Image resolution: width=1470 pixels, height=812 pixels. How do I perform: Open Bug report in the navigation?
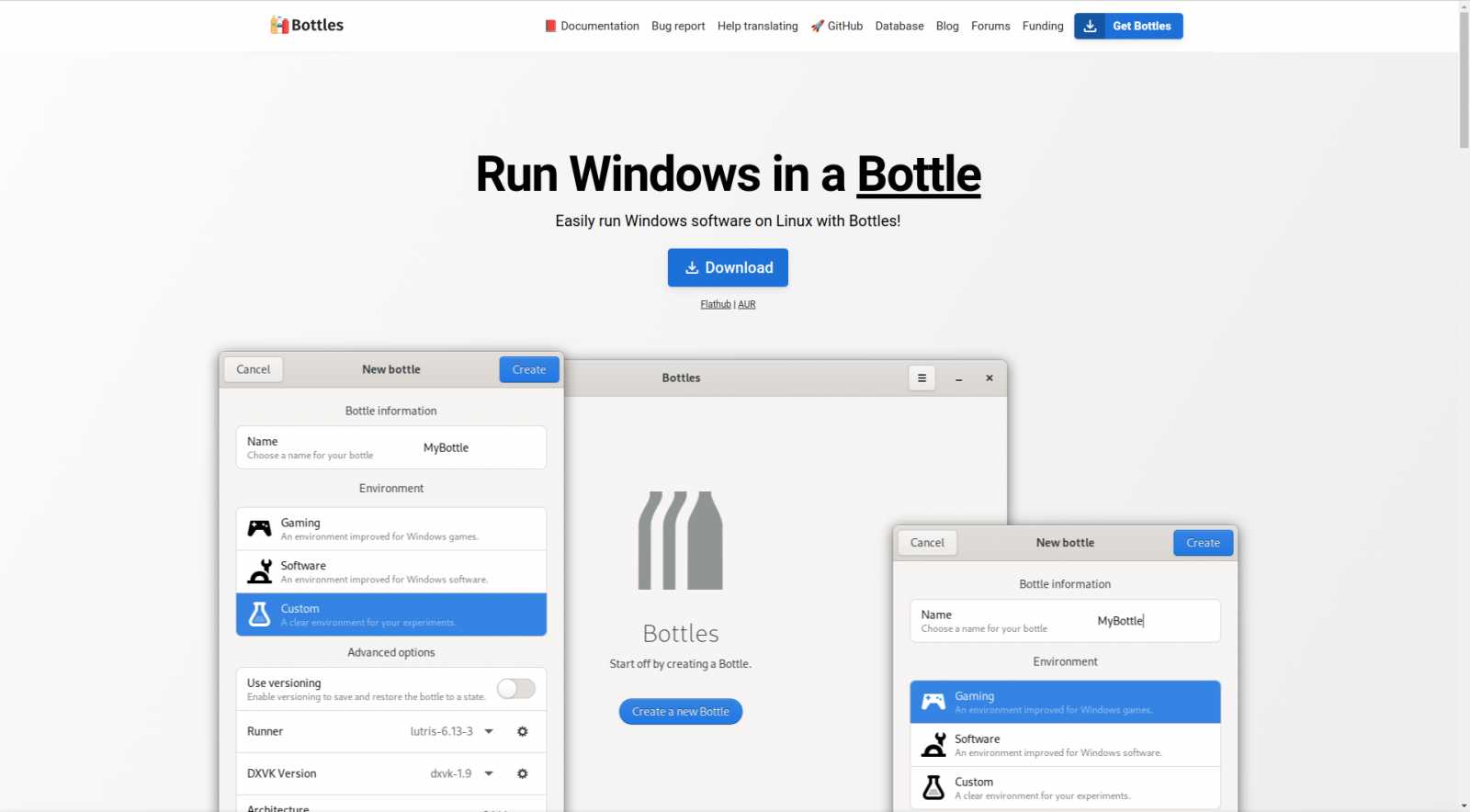point(678,26)
